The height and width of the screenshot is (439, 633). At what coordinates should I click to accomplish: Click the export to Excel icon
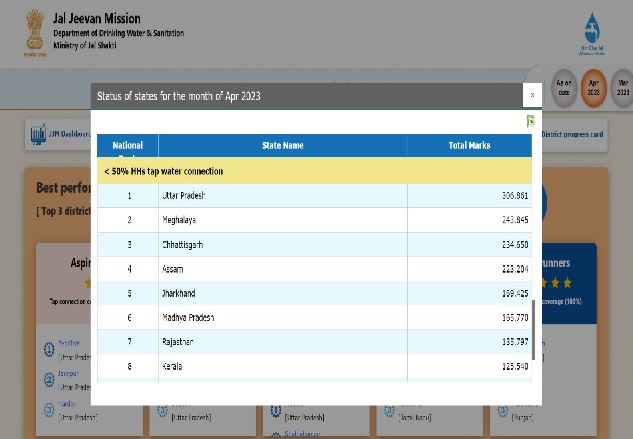(x=530, y=121)
